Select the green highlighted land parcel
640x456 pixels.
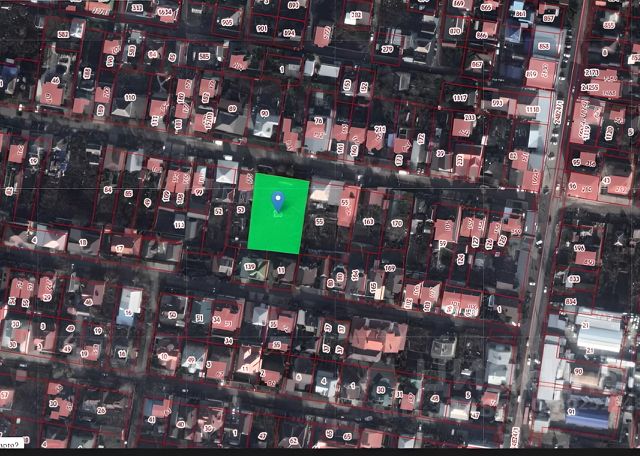pyautogui.click(x=278, y=214)
